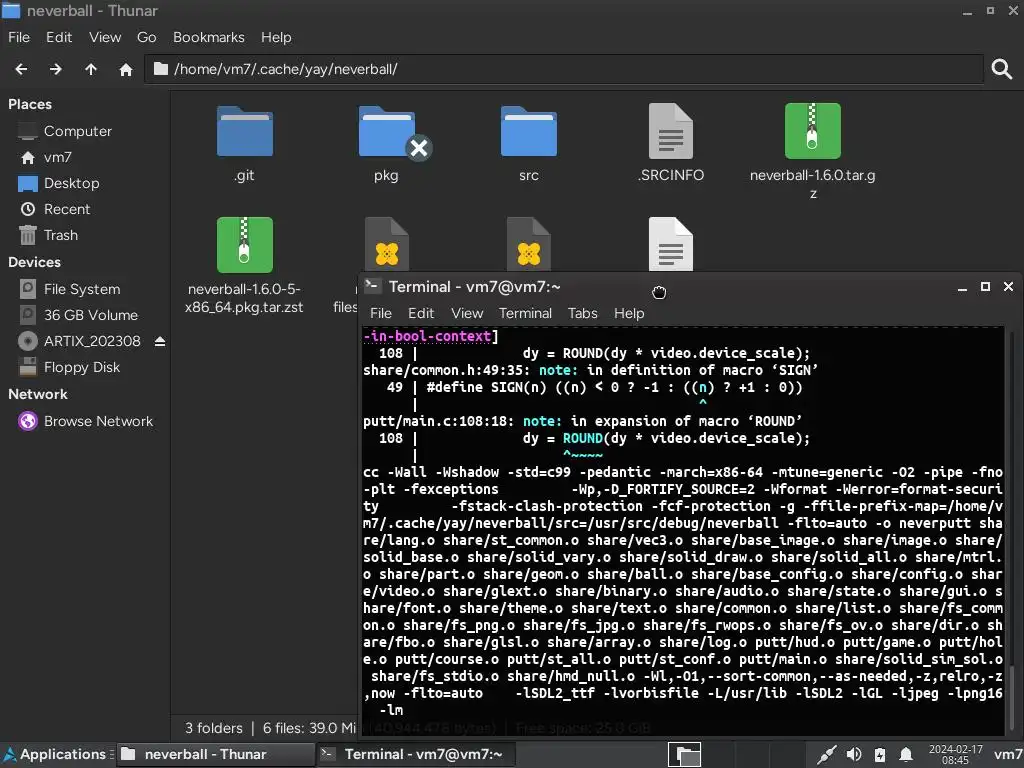Open home folder via toolbar icon
The image size is (1024, 768).
pyautogui.click(x=125, y=69)
